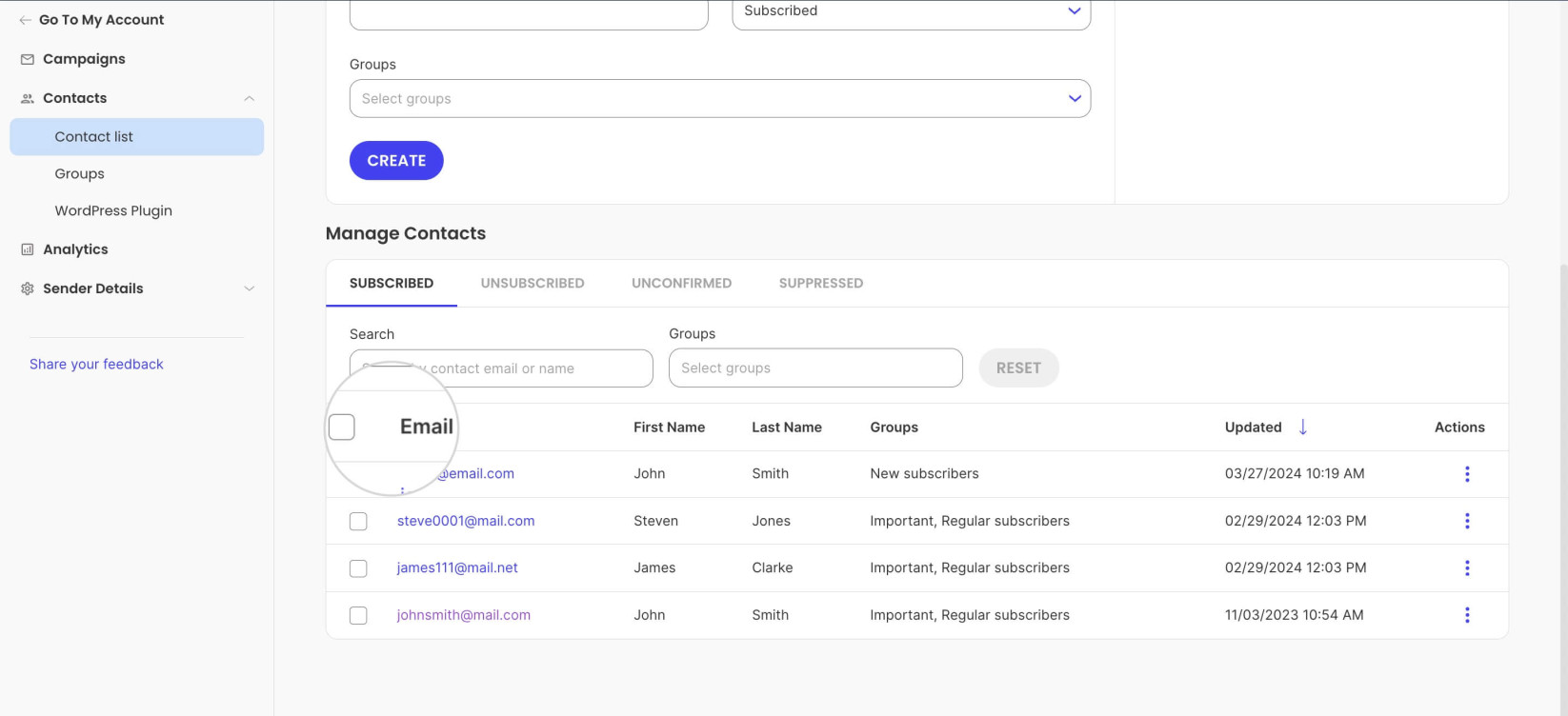Image resolution: width=1568 pixels, height=716 pixels.
Task: Click the Jones last name cell
Action: coord(771,521)
